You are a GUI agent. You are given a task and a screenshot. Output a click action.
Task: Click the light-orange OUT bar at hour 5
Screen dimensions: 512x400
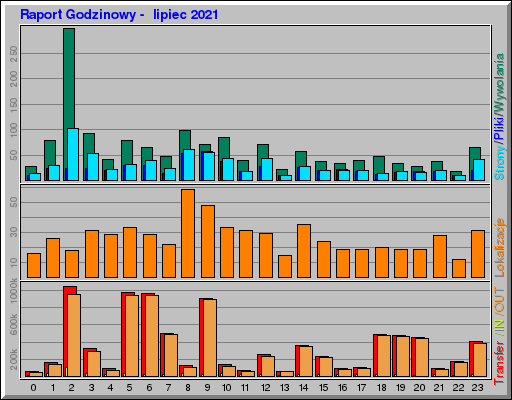click(132, 336)
